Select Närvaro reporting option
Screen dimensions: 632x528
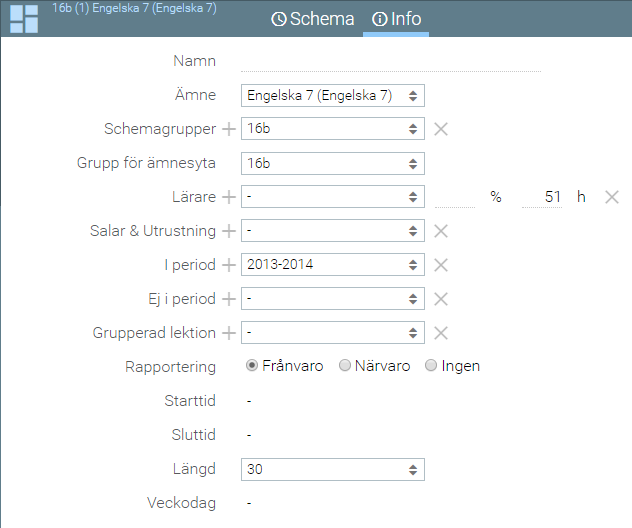[x=345, y=366]
